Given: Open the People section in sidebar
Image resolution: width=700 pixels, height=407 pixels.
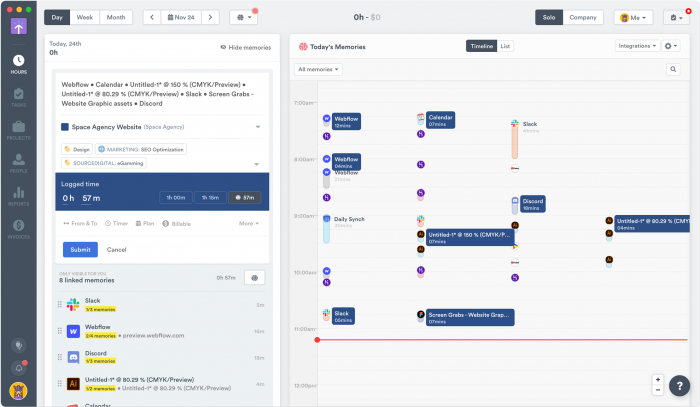Looking at the screenshot, I should 18,163.
